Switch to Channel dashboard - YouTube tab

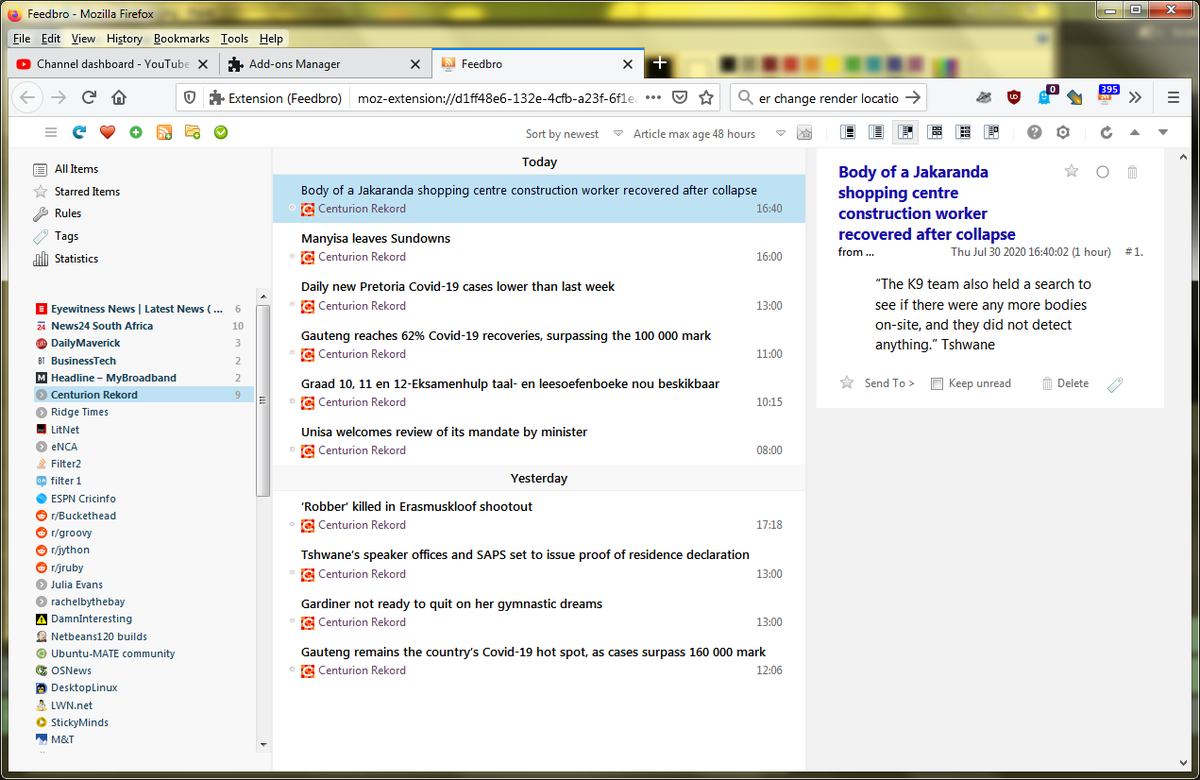tap(113, 64)
